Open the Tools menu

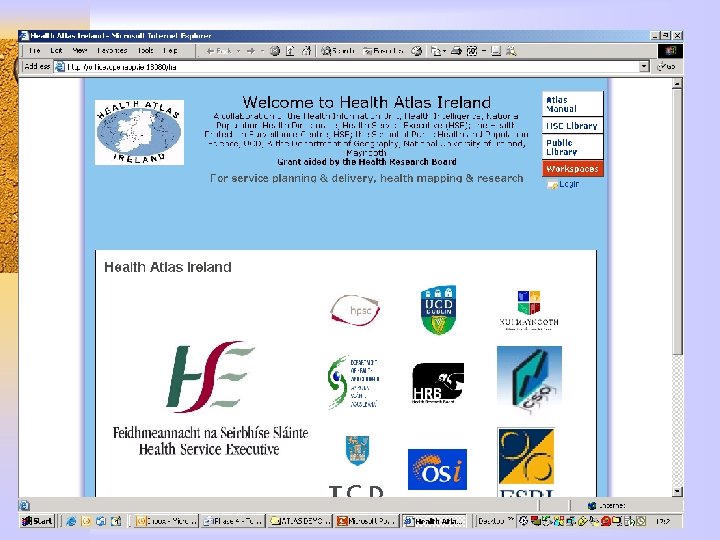tap(146, 51)
